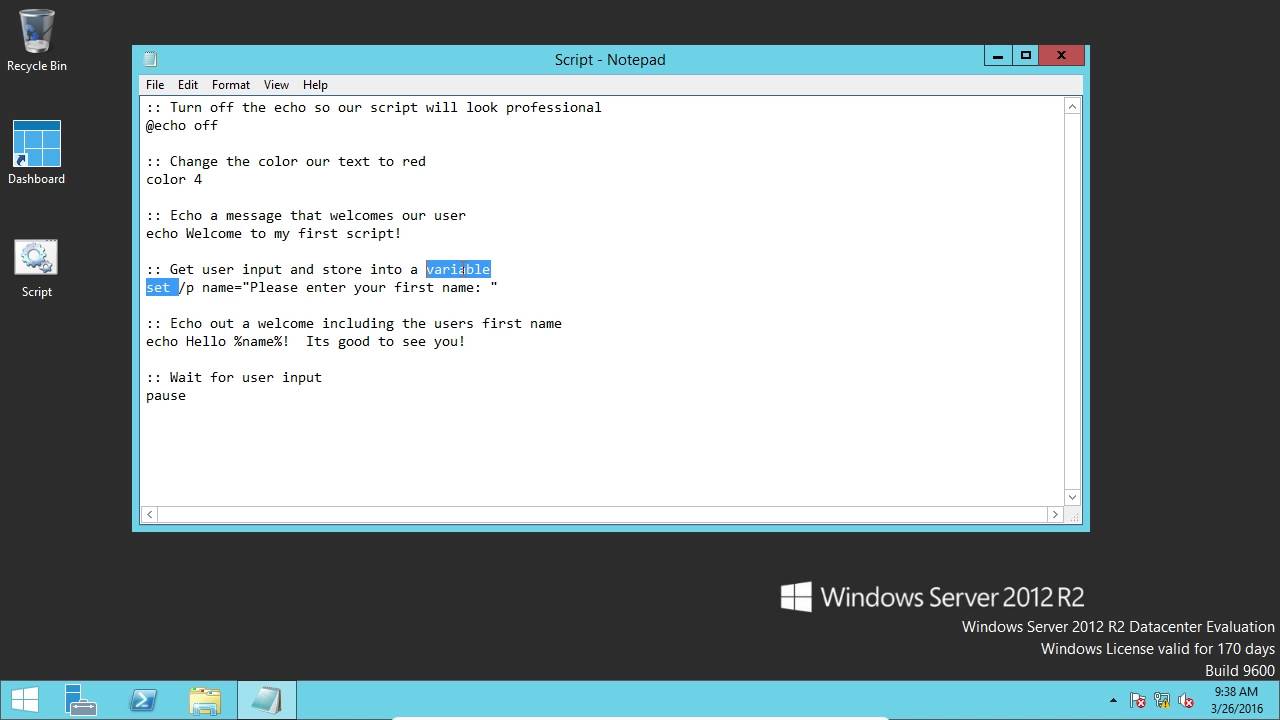The image size is (1280, 720).
Task: Launch PowerShell from the taskbar
Action: click(143, 701)
